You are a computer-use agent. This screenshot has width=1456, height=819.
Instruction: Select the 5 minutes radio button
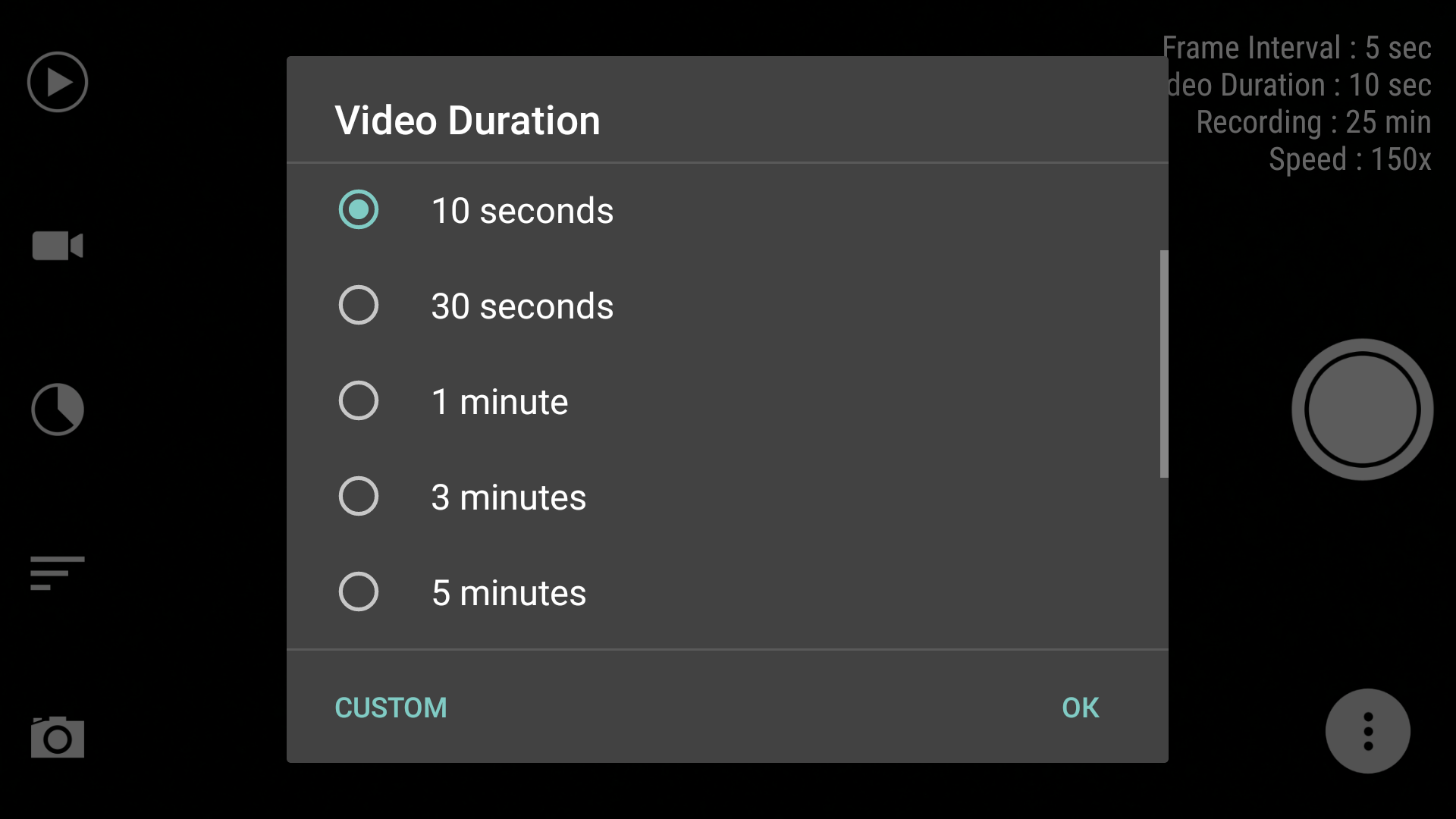(359, 592)
